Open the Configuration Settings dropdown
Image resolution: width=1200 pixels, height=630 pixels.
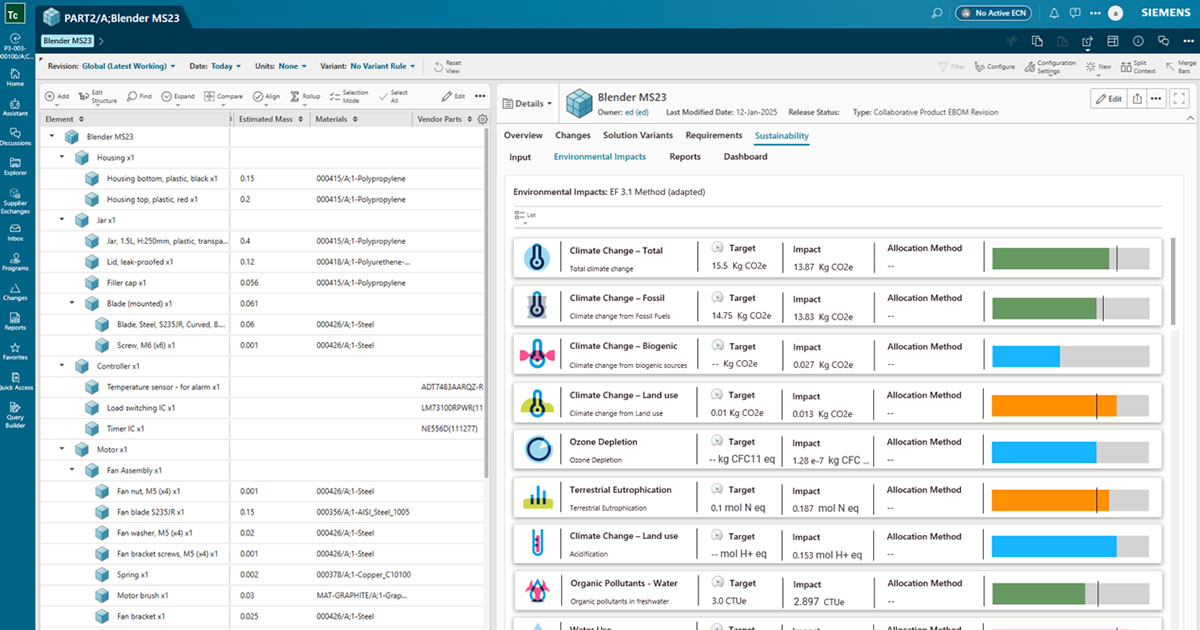click(1050, 66)
